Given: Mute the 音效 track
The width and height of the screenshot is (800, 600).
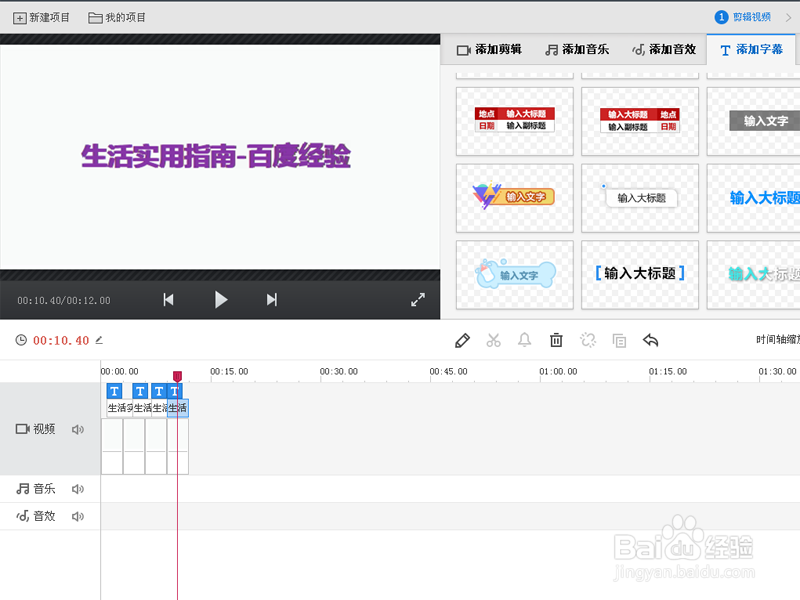Looking at the screenshot, I should click(x=78, y=517).
